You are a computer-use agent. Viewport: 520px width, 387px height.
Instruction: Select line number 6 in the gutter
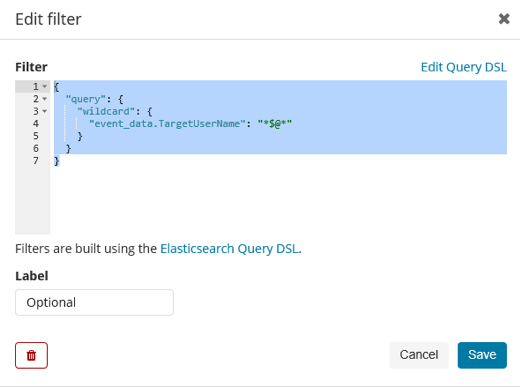(x=36, y=148)
